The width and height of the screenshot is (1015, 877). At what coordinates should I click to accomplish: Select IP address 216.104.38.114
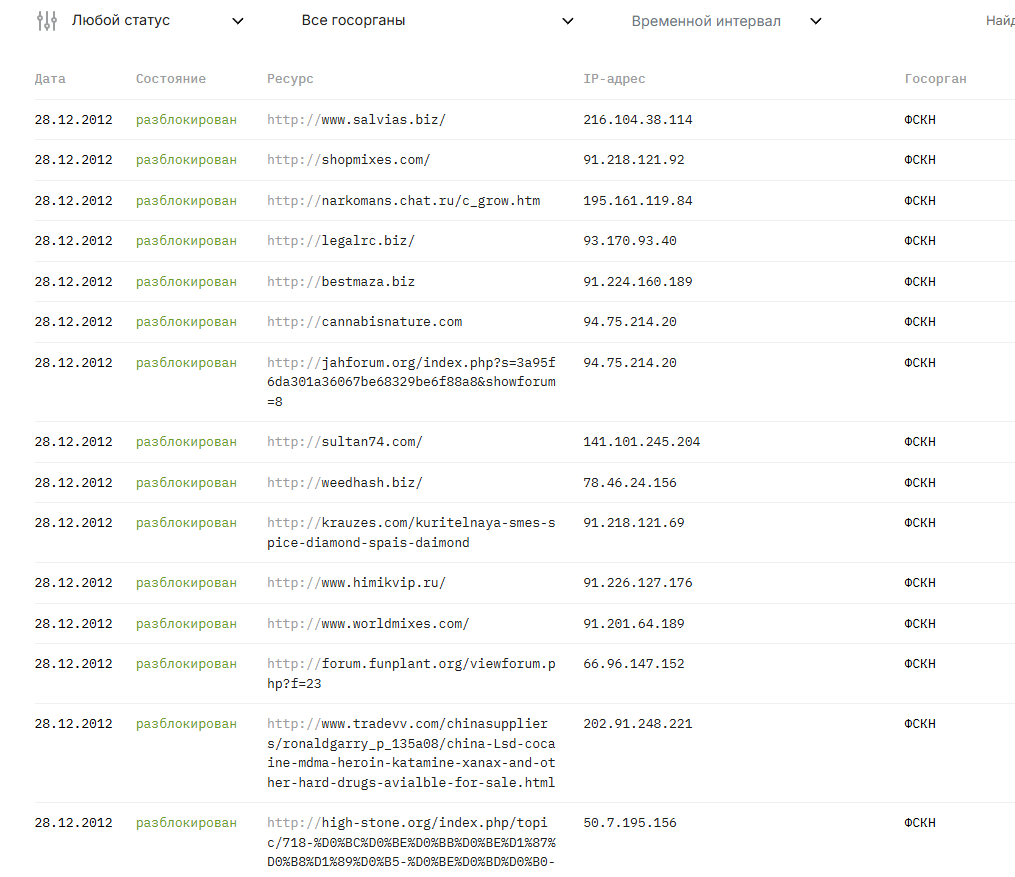638,120
